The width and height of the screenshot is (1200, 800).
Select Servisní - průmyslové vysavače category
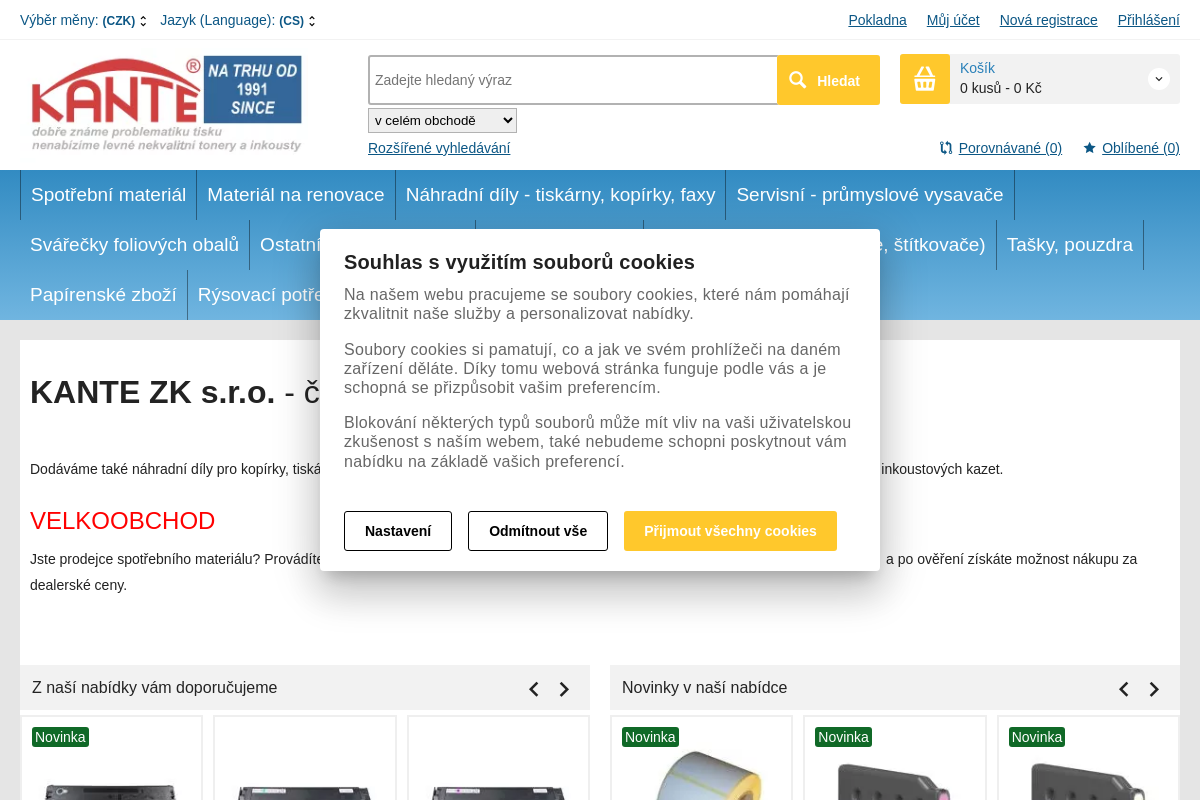[869, 195]
